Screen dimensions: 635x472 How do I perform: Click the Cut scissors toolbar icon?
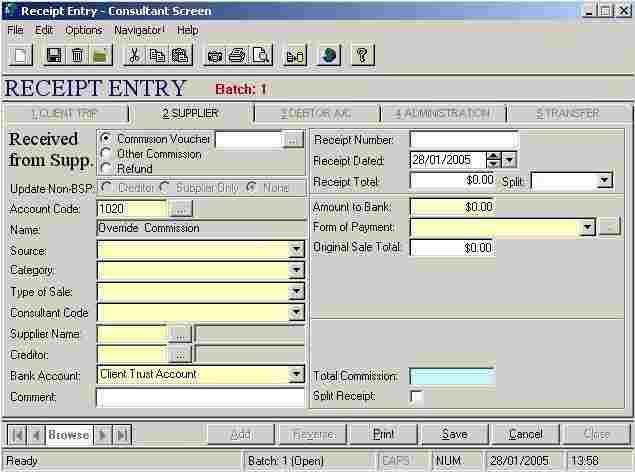[x=133, y=55]
